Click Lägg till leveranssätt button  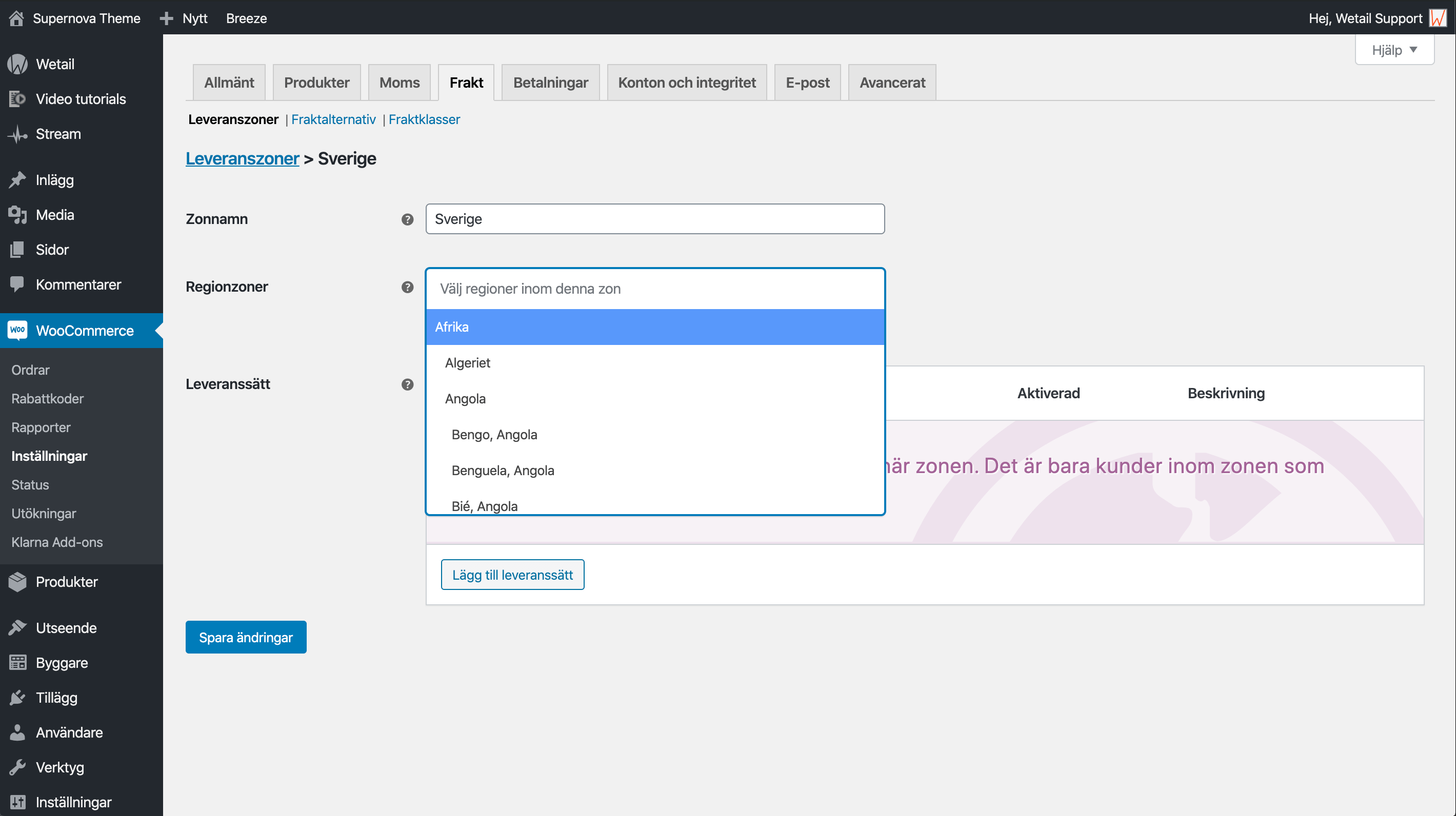point(512,574)
